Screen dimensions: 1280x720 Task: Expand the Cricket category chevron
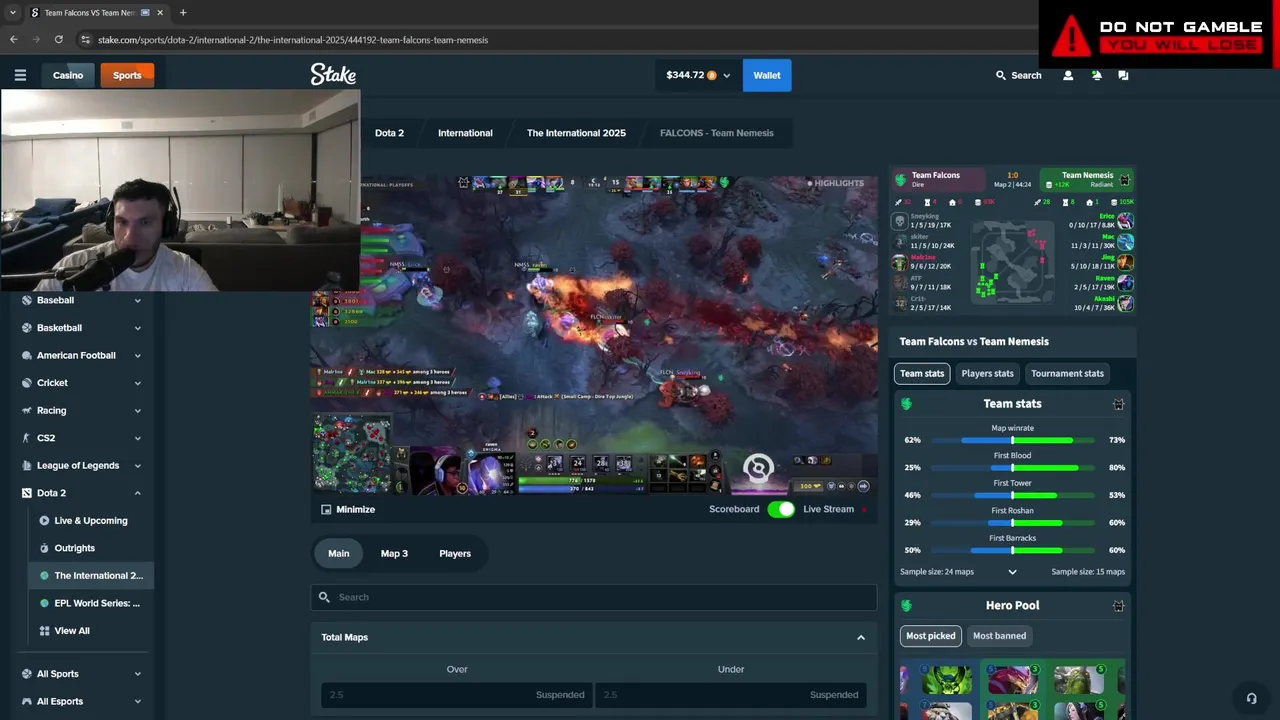coord(137,383)
